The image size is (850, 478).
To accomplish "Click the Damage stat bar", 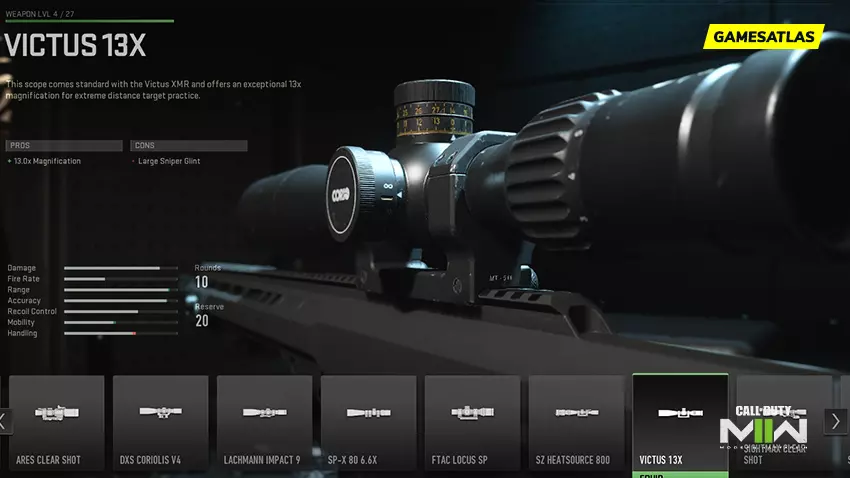I will click(121, 268).
